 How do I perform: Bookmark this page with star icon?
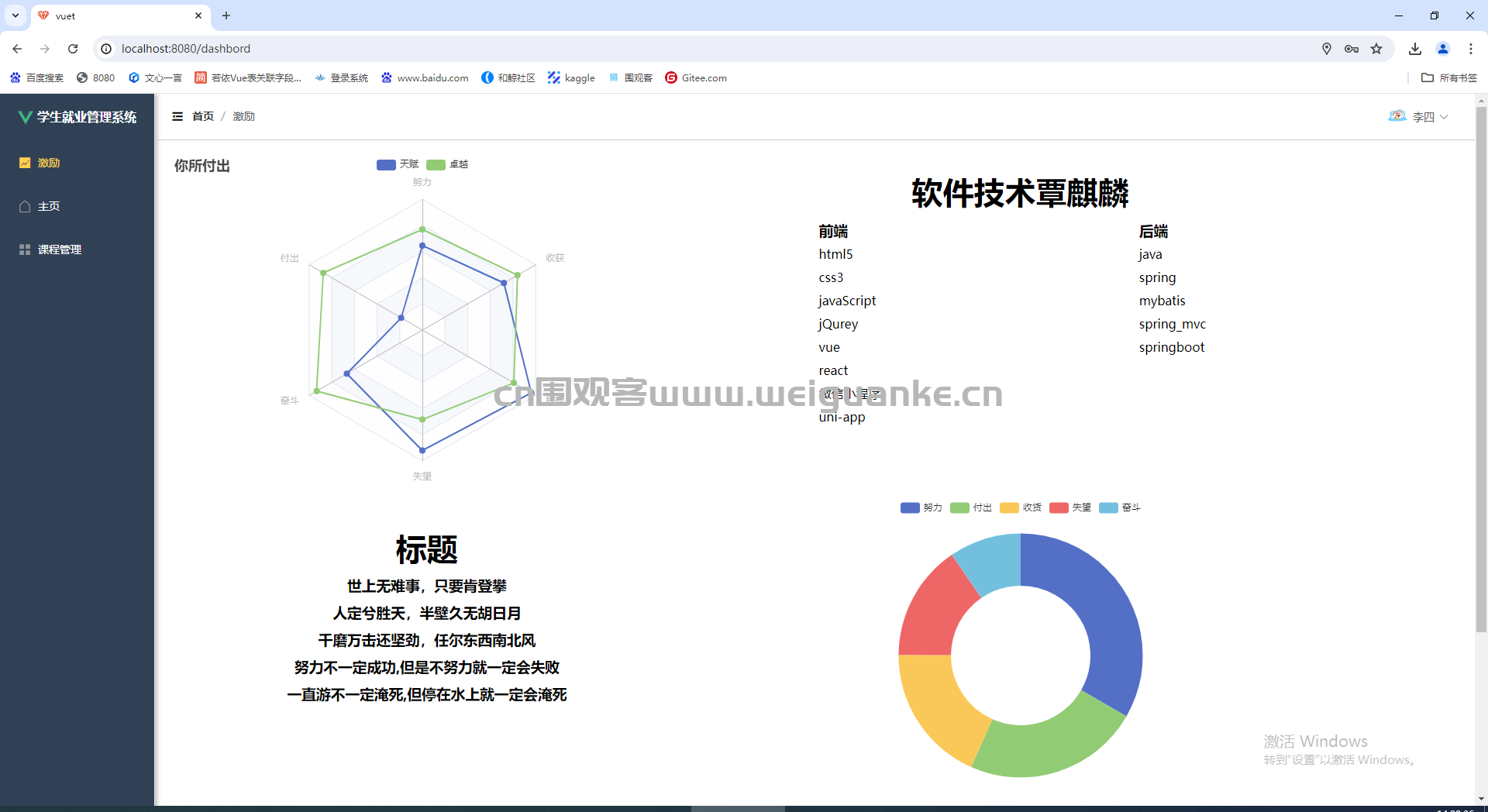1376,49
